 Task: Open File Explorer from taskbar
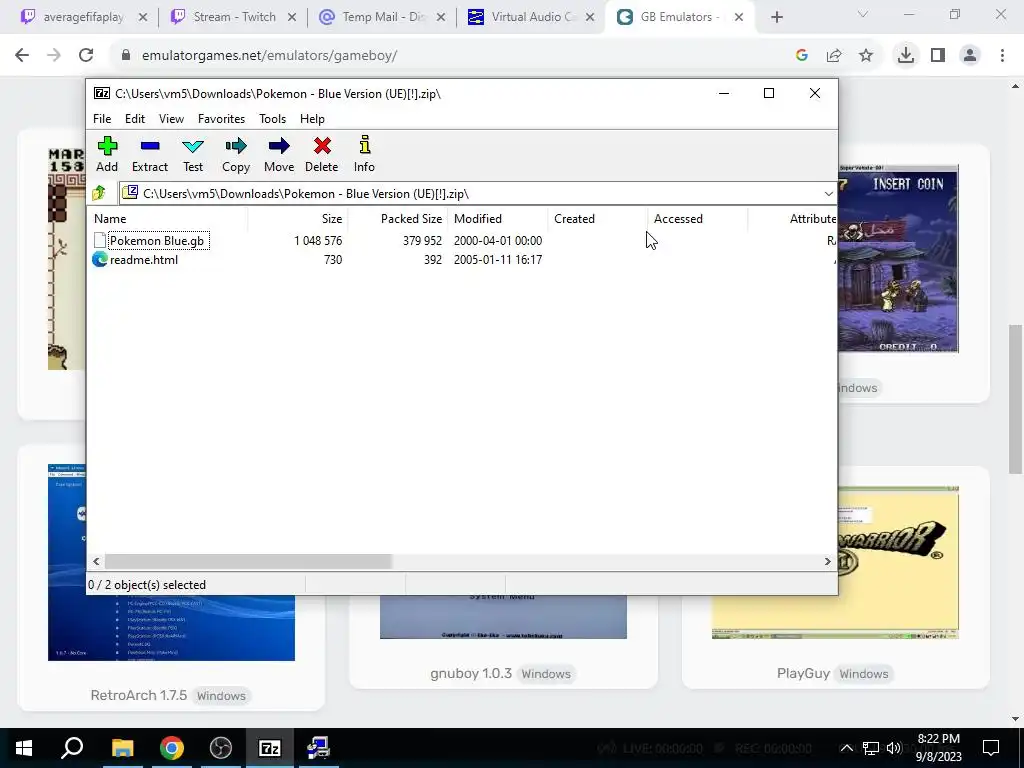[122, 748]
